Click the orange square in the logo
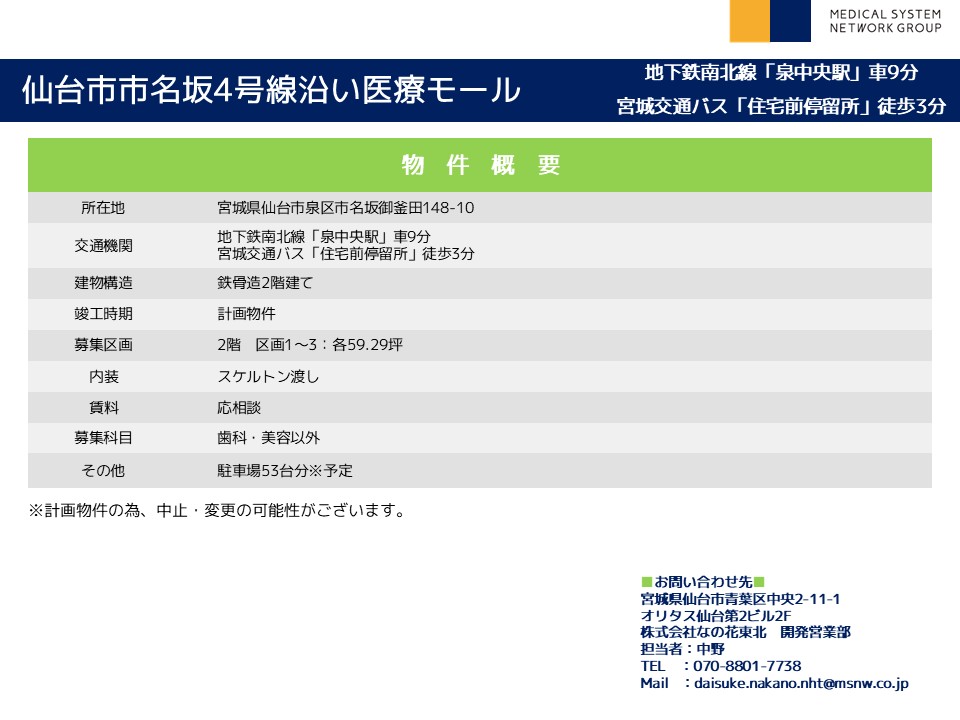The height and width of the screenshot is (720, 960). coord(750,21)
